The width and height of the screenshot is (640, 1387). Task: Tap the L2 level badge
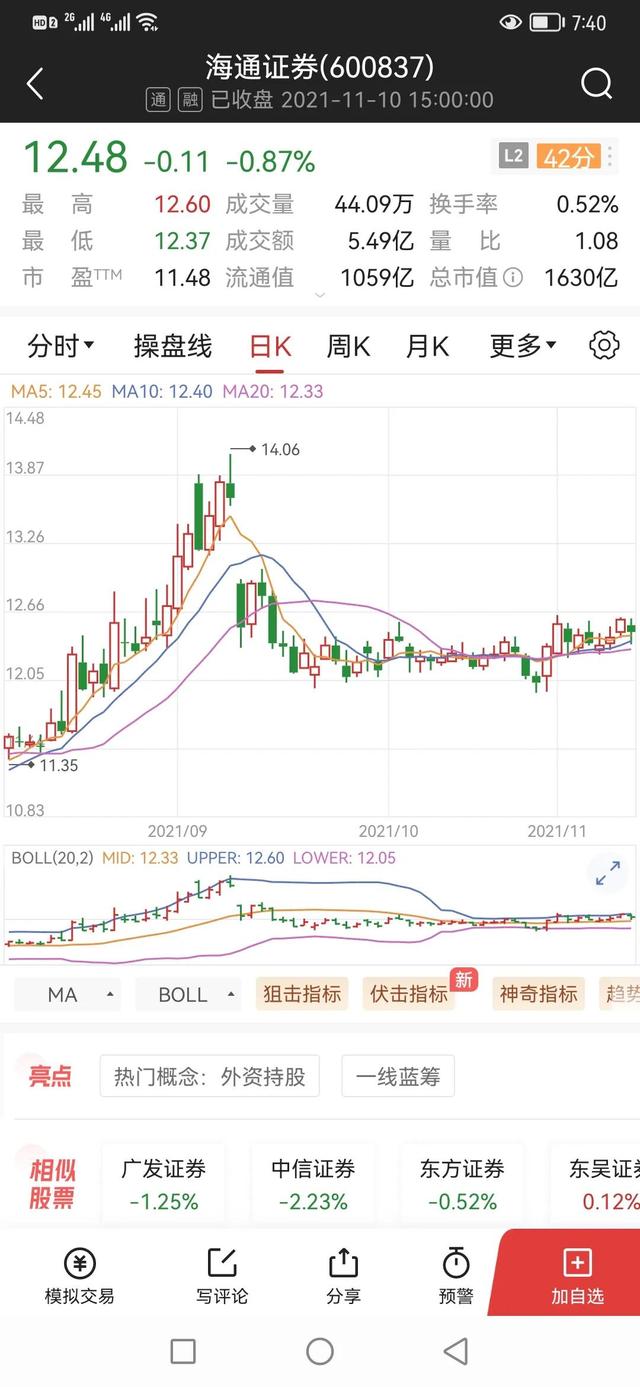(x=513, y=156)
